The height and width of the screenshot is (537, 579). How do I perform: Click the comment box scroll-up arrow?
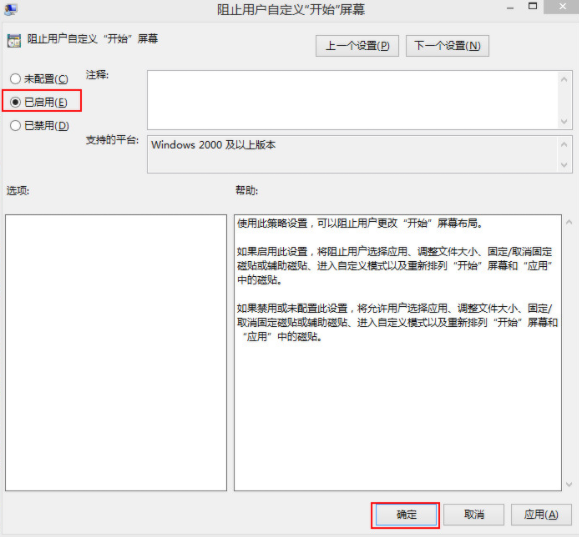point(564,79)
